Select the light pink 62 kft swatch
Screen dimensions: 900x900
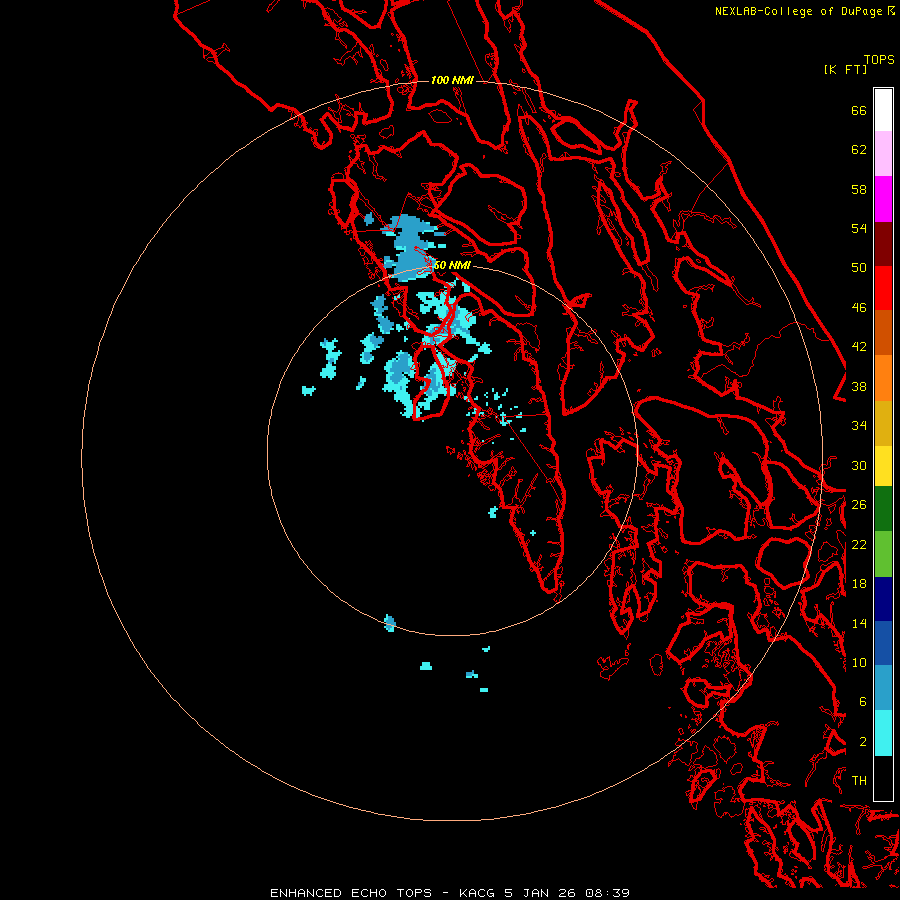(x=883, y=154)
